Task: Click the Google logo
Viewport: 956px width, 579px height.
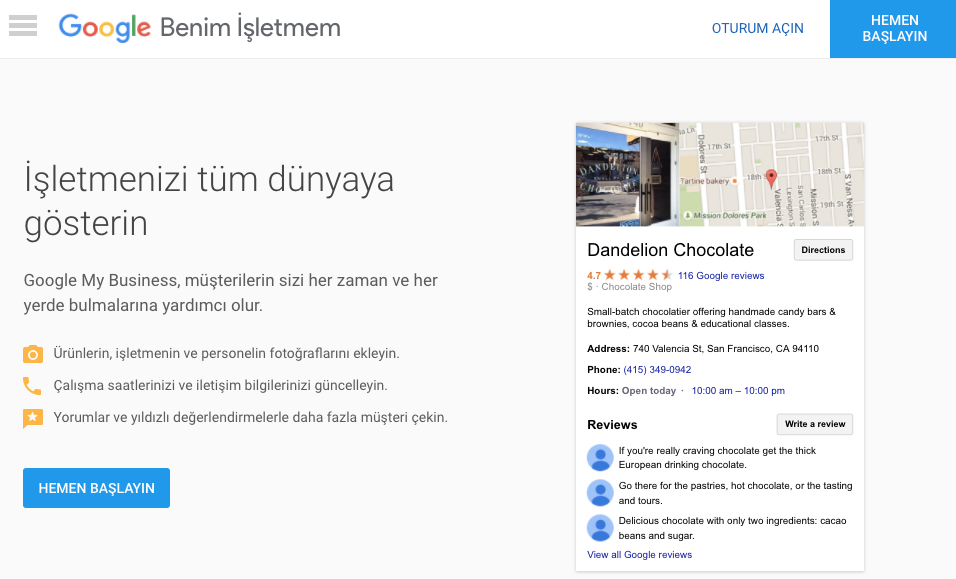Action: click(x=104, y=28)
